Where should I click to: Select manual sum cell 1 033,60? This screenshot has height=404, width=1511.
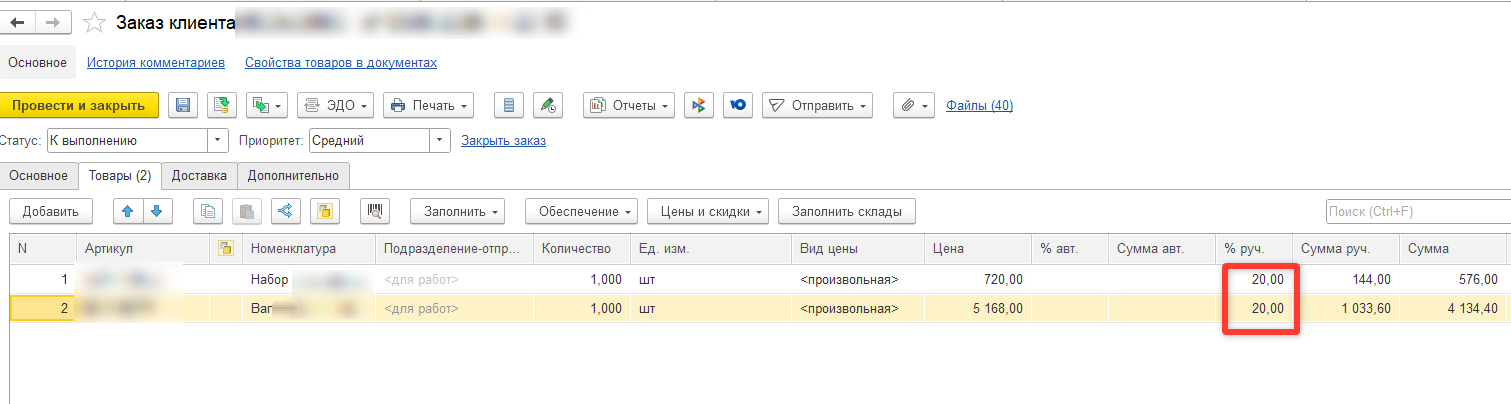1345,309
